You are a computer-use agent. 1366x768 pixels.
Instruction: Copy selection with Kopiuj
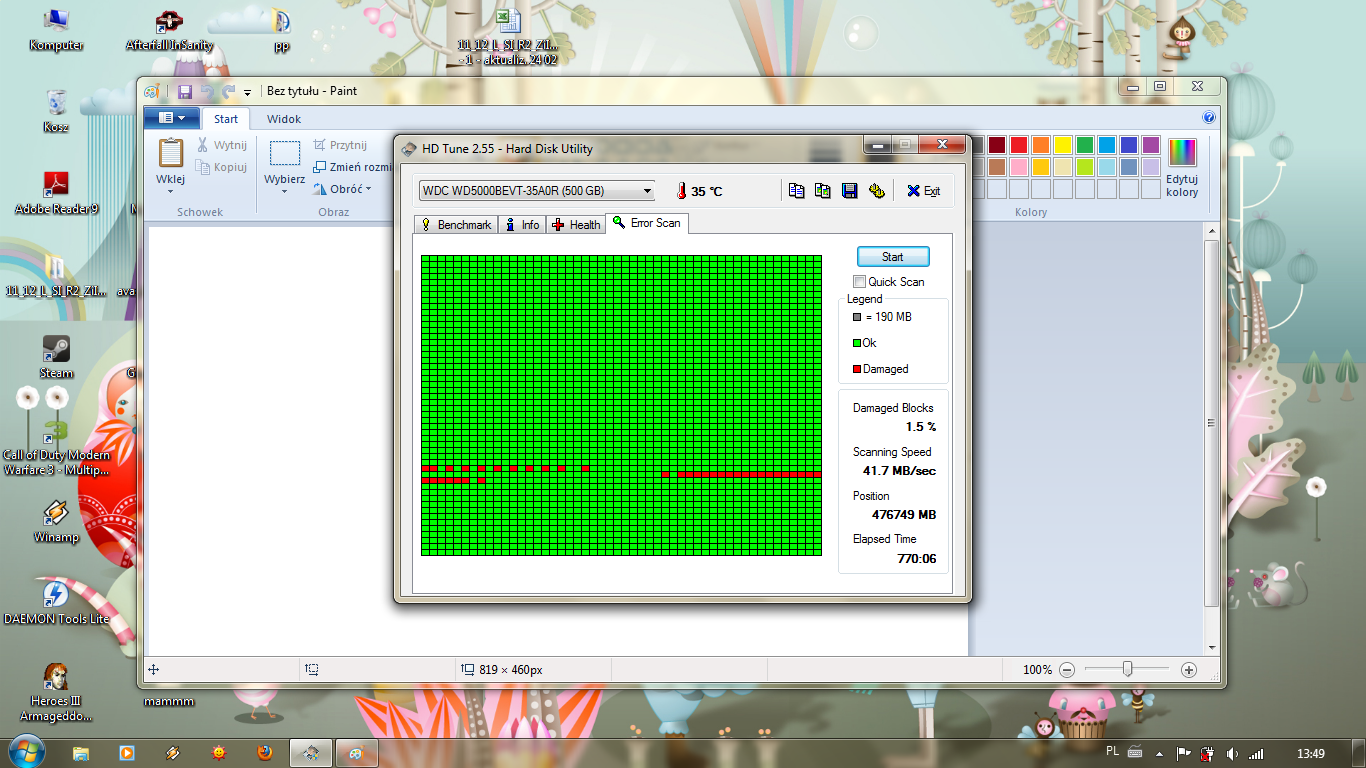[221, 167]
